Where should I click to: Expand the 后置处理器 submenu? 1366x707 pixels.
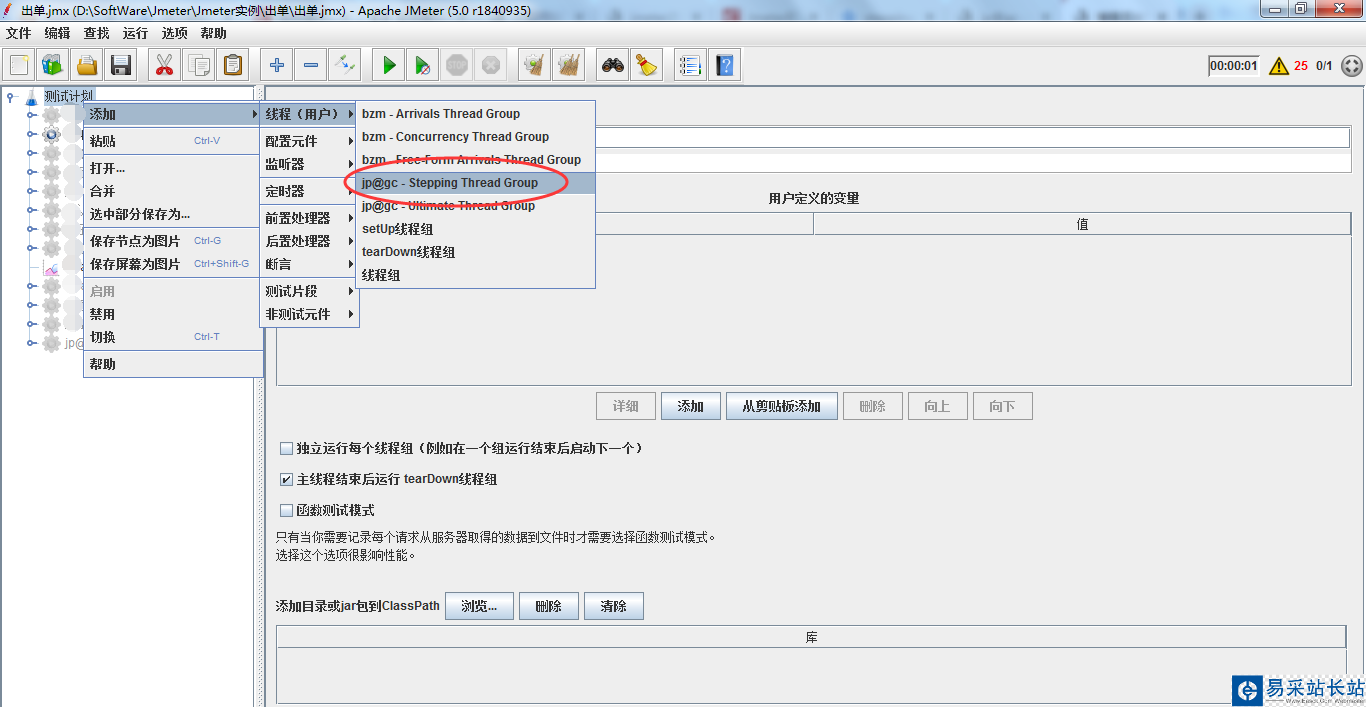click(x=309, y=241)
